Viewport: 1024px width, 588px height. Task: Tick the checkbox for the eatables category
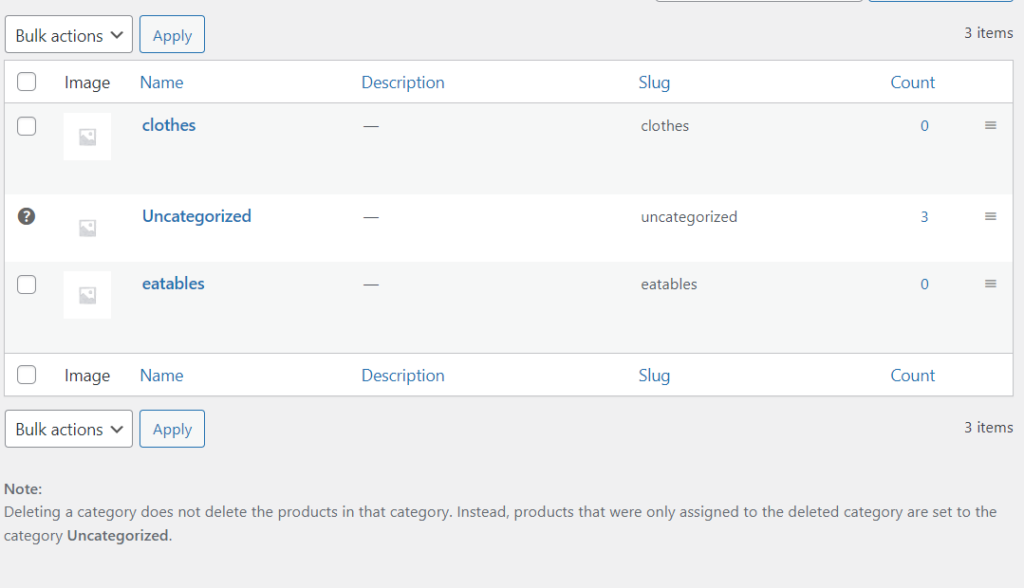pyautogui.click(x=27, y=284)
